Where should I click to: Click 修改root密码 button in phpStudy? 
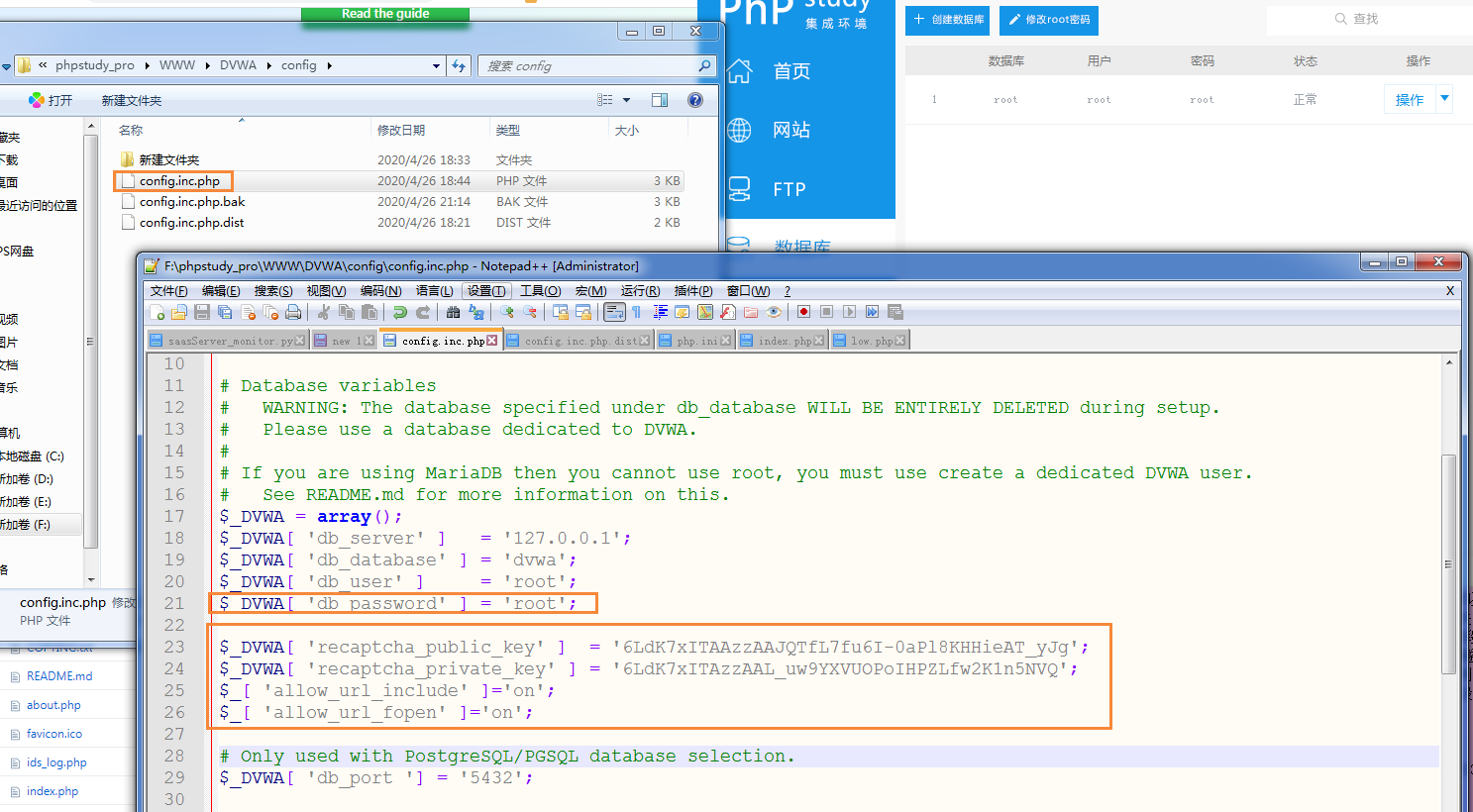pos(1049,20)
